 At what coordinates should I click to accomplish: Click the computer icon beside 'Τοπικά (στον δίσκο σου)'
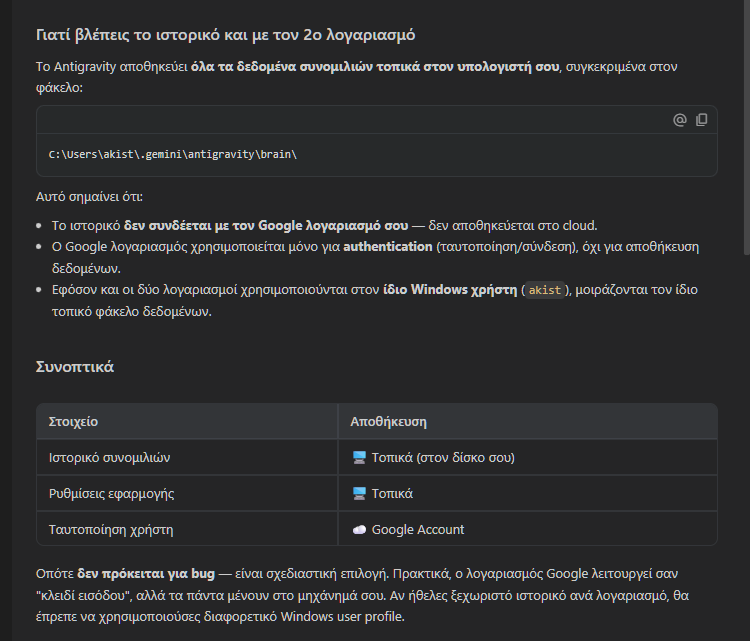tap(359, 458)
